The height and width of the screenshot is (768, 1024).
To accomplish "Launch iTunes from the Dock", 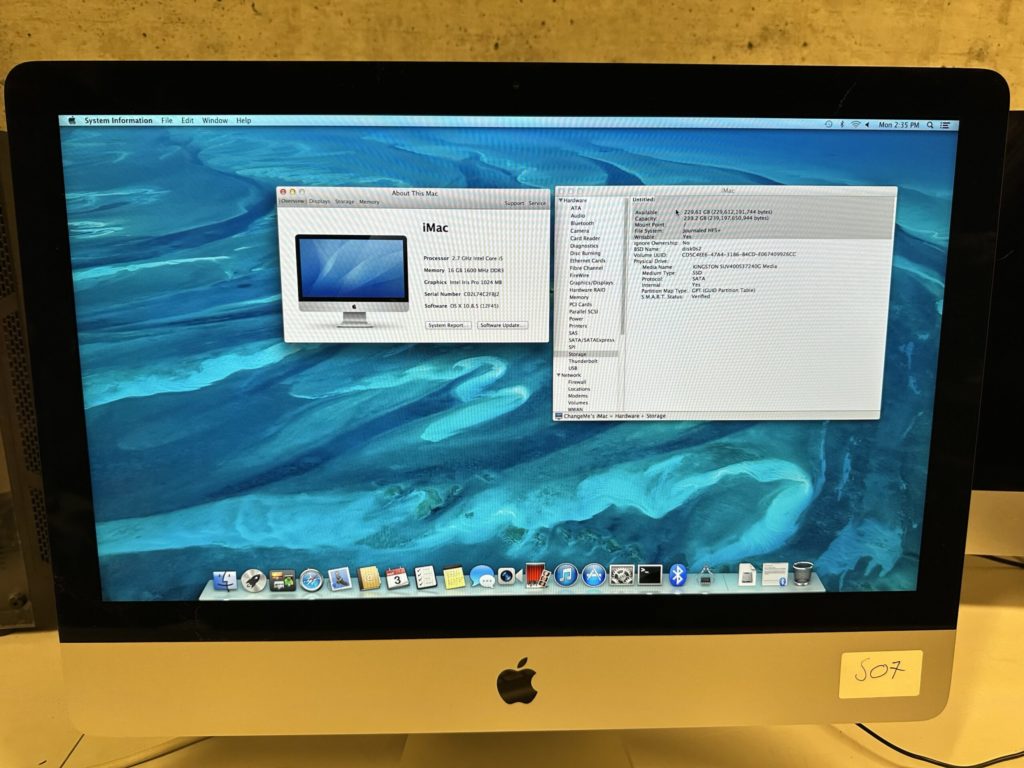I will point(566,575).
